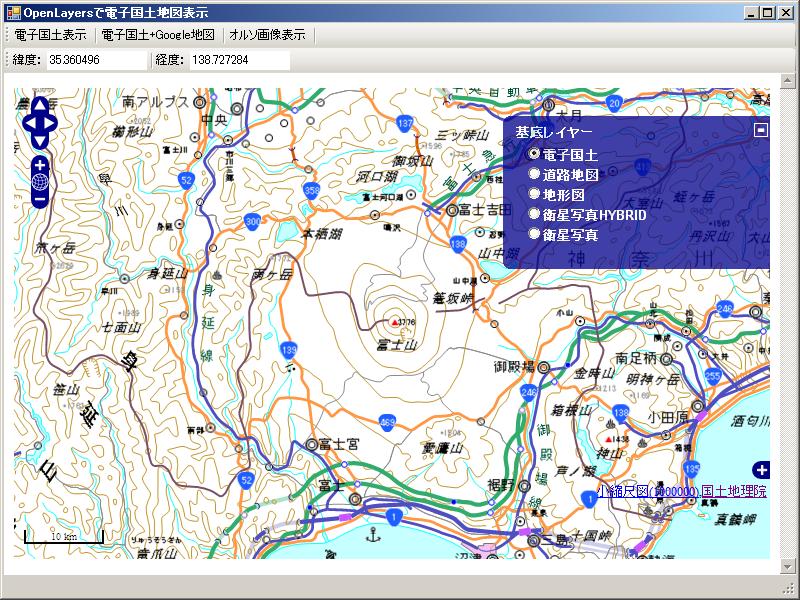This screenshot has width=800, height=600.
Task: Click the globe zoom-to-world-extent icon
Action: point(40,181)
